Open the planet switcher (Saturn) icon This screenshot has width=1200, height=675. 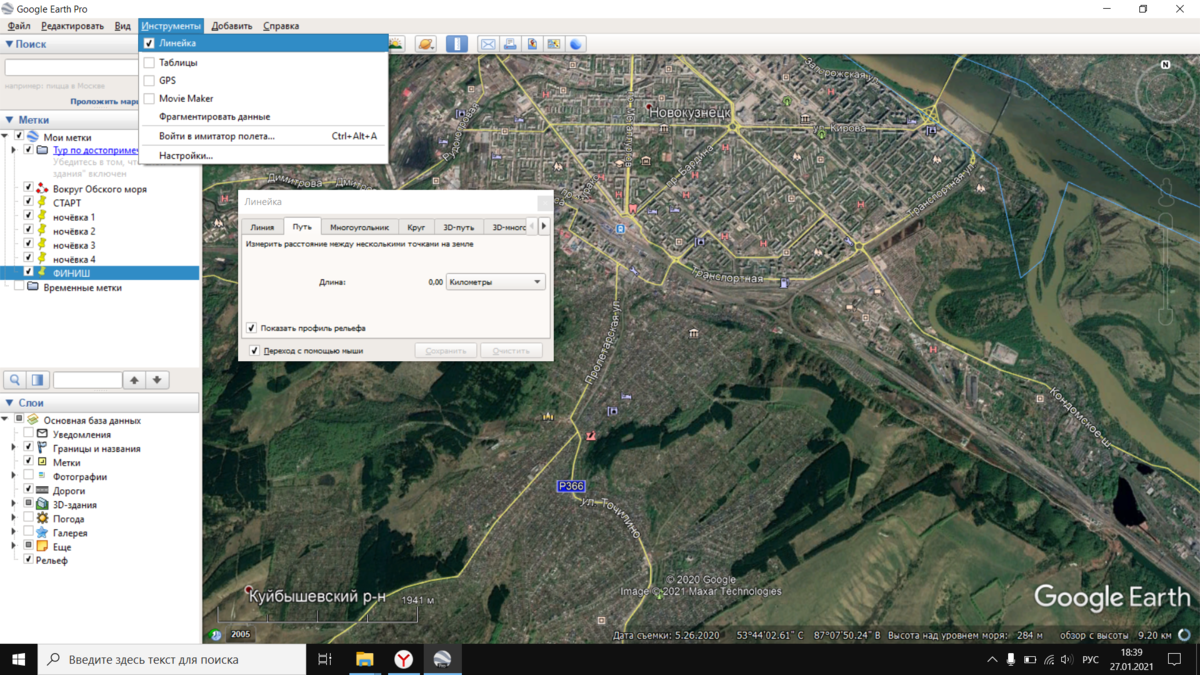coord(426,44)
